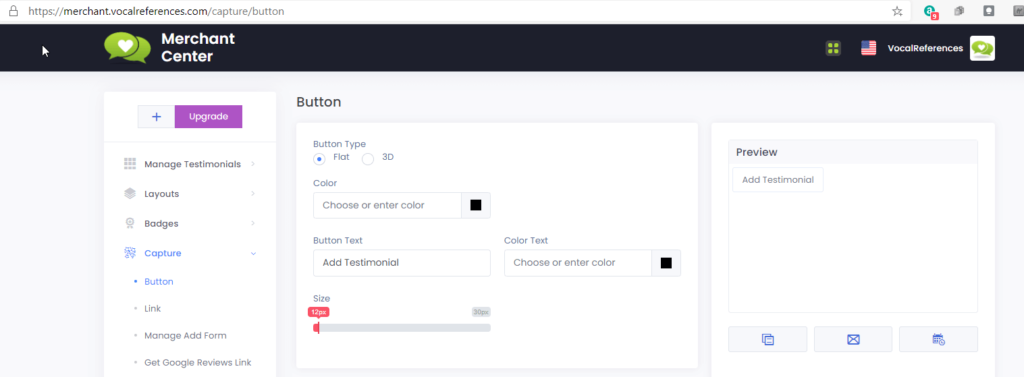Open Manage Testimonials in sidebar
Image resolution: width=1024 pixels, height=377 pixels.
point(193,164)
